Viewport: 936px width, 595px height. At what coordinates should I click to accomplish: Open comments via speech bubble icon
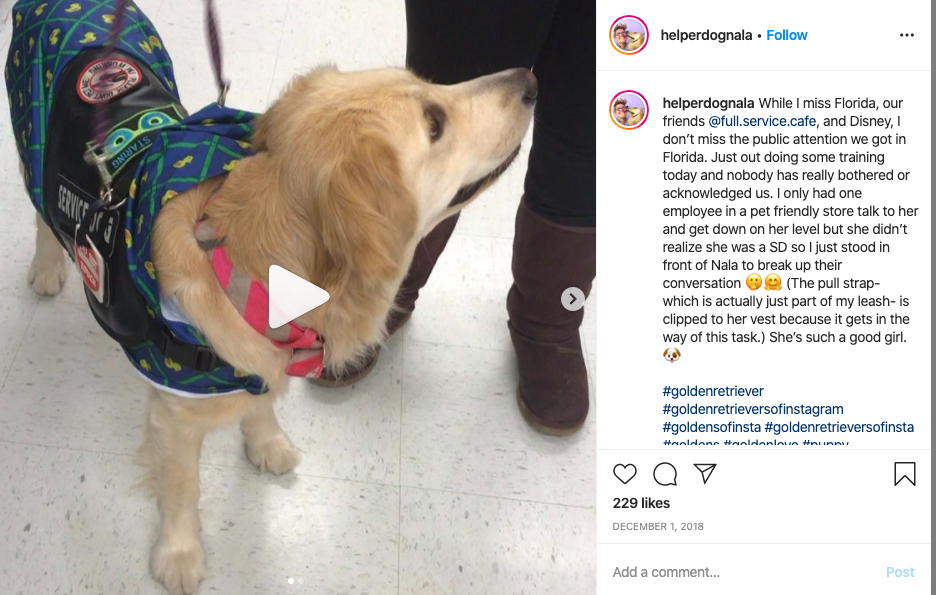(665, 474)
